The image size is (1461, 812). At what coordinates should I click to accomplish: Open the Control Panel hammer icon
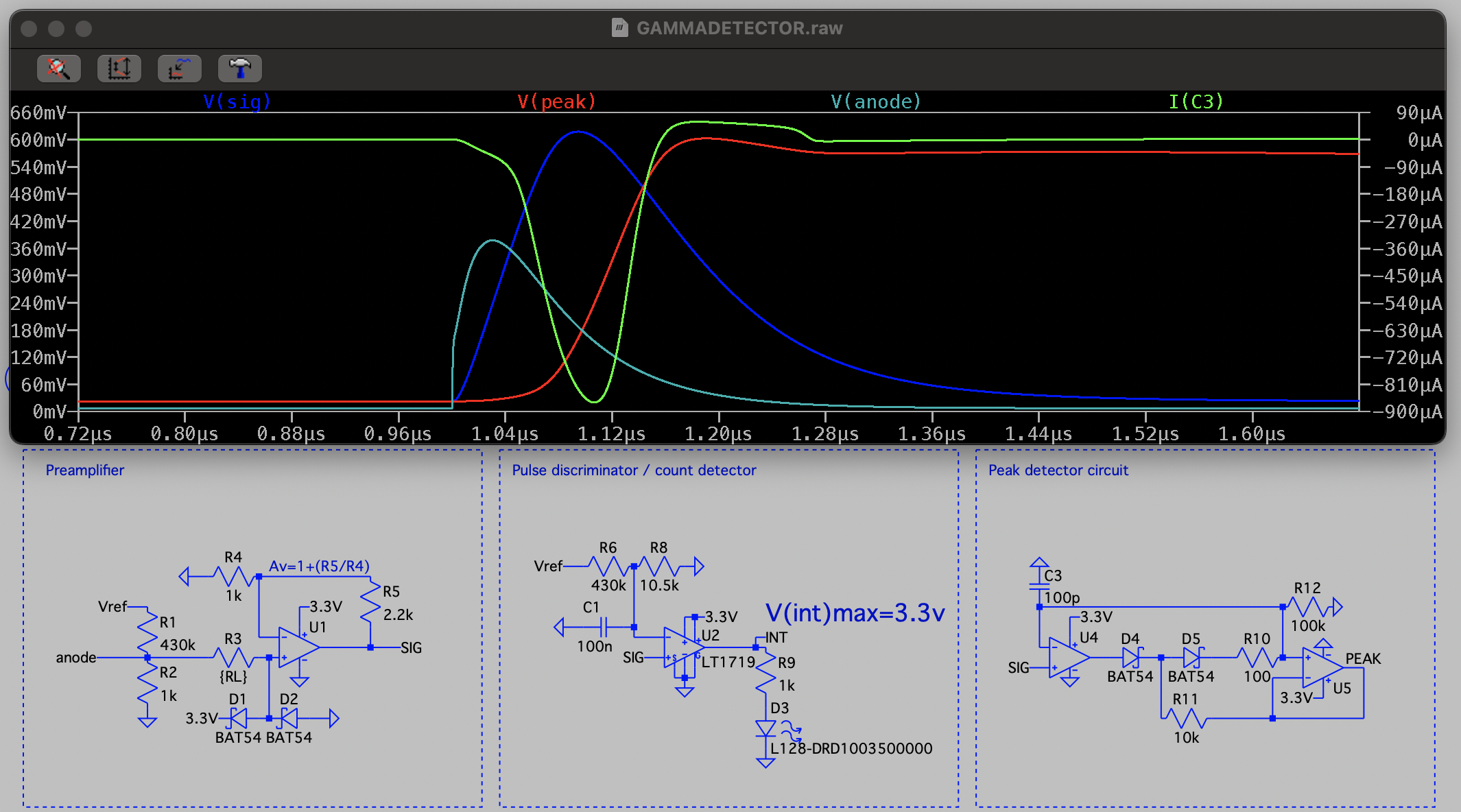click(239, 69)
